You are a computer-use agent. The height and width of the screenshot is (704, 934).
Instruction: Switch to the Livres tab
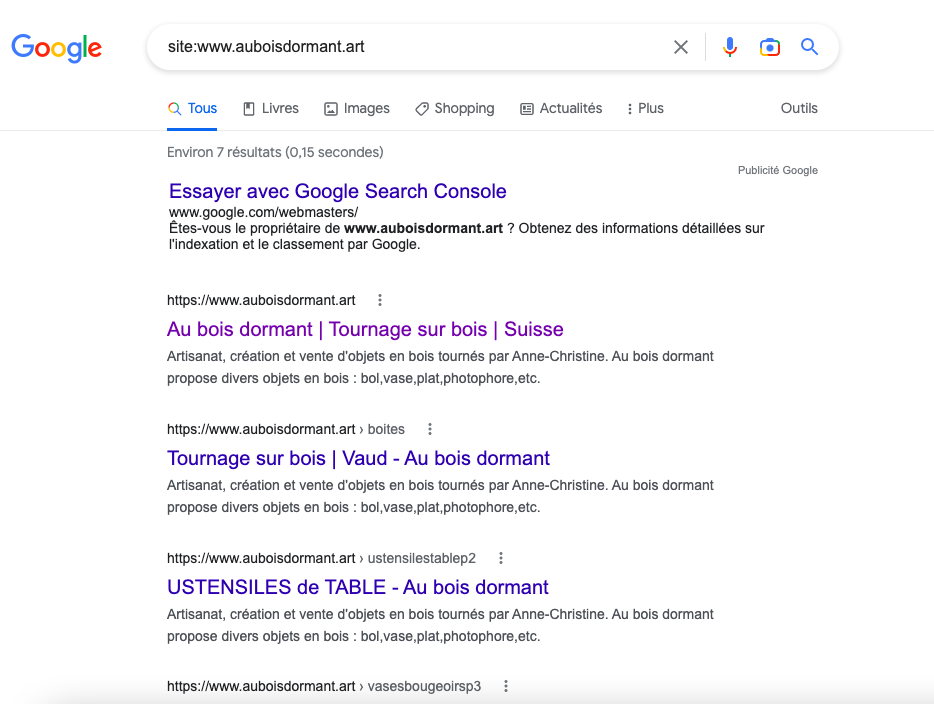(271, 108)
